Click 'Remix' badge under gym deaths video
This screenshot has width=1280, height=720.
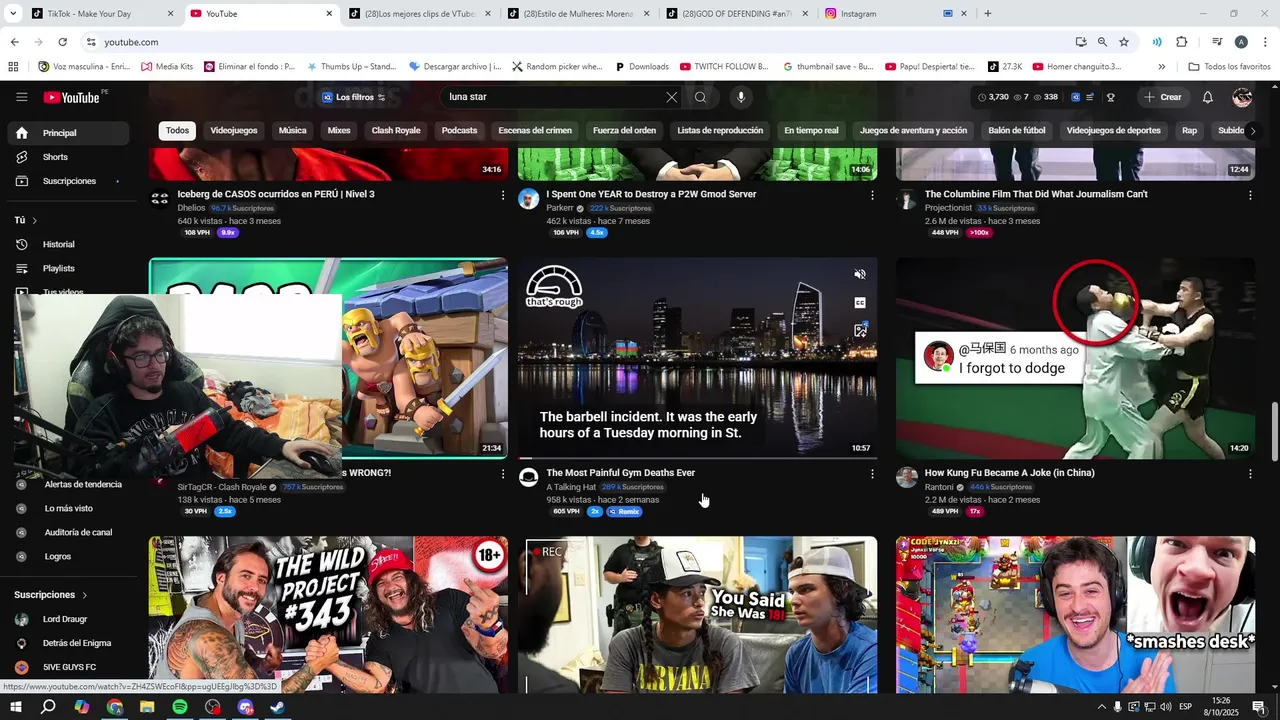click(x=624, y=511)
